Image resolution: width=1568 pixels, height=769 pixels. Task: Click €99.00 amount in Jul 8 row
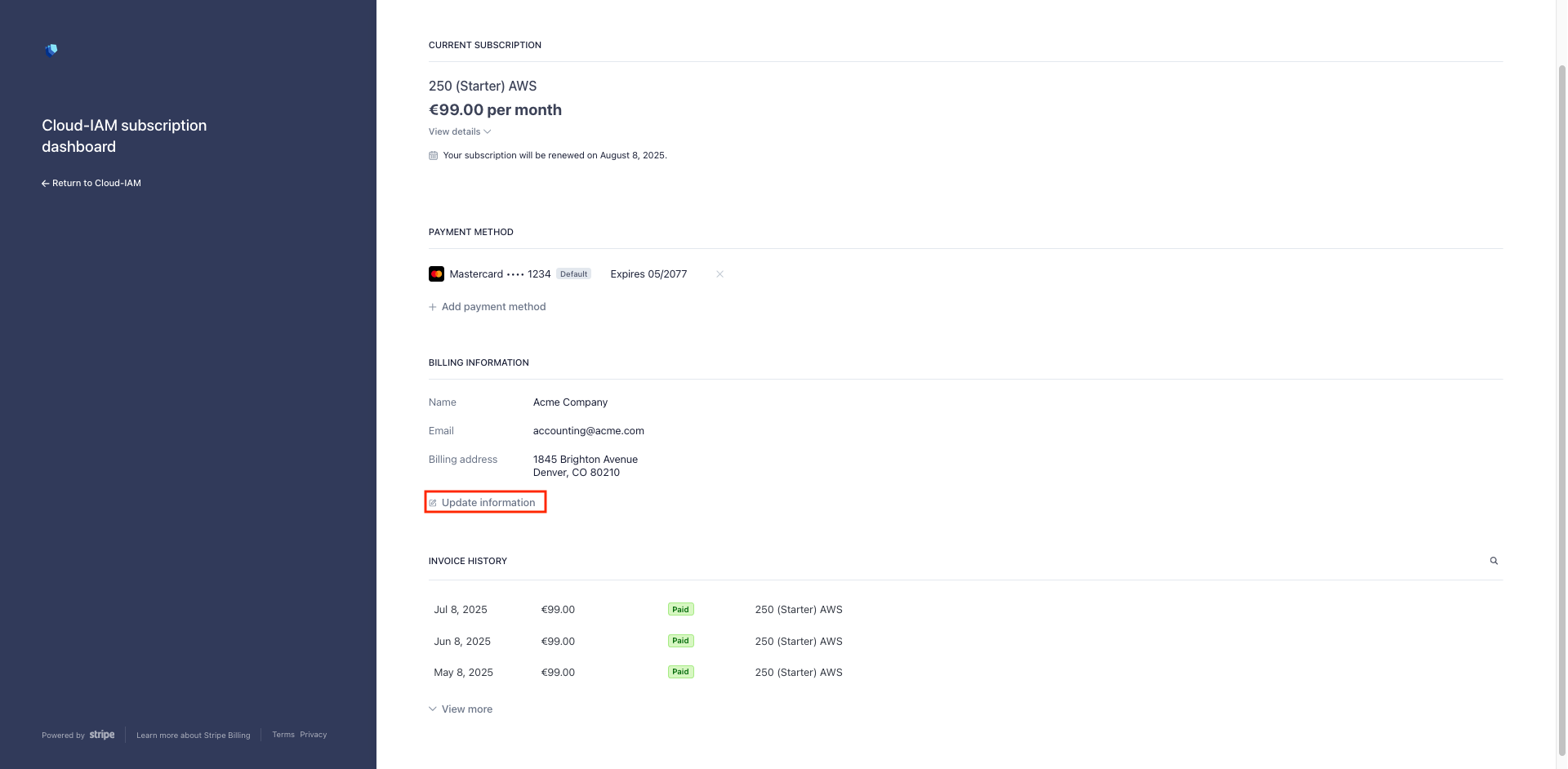[558, 610]
